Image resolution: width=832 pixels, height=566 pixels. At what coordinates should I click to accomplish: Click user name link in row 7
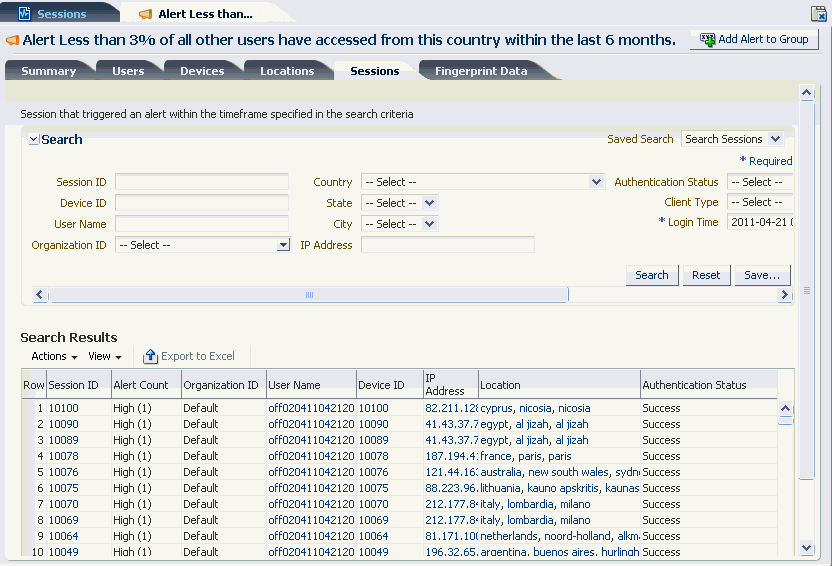tap(311, 503)
